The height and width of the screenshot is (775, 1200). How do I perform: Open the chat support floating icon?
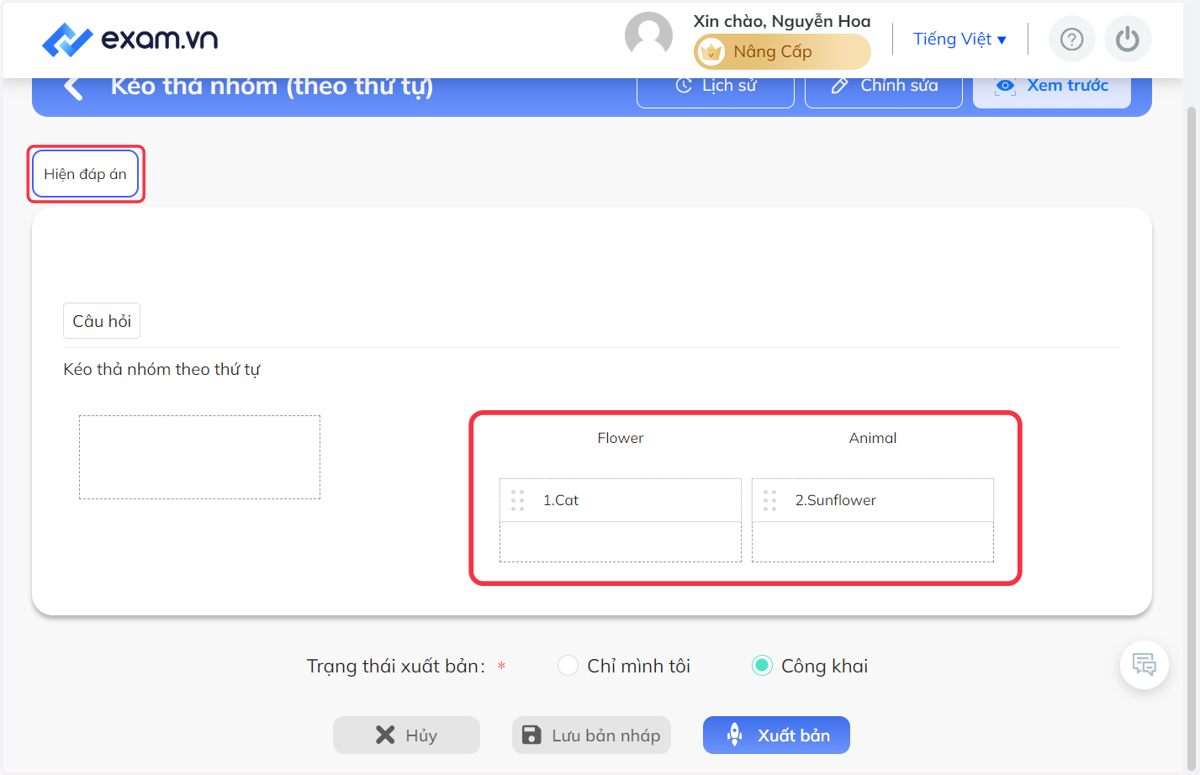pos(1144,664)
